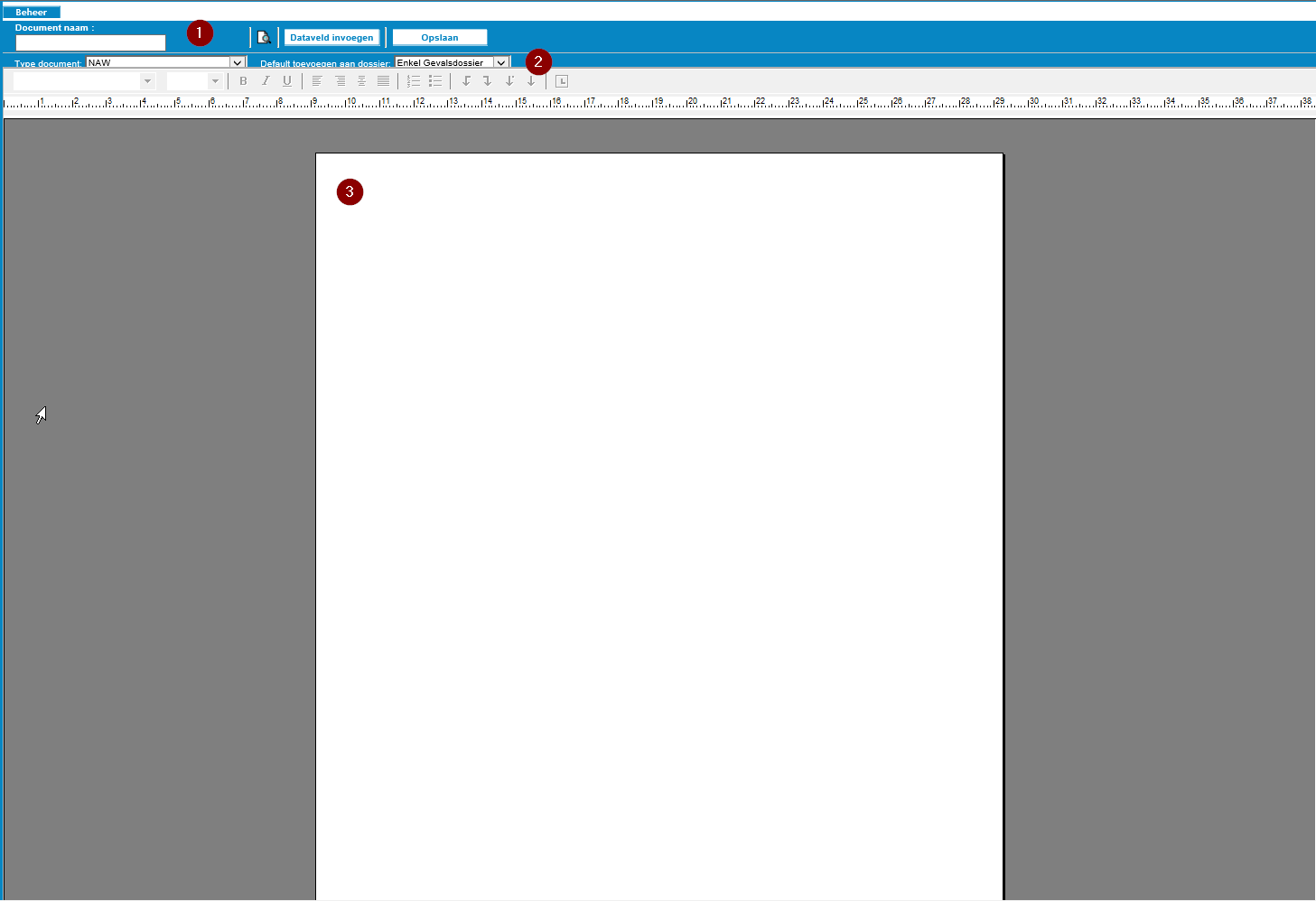Justify the paragraph text
The width and height of the screenshot is (1316, 901).
[383, 81]
